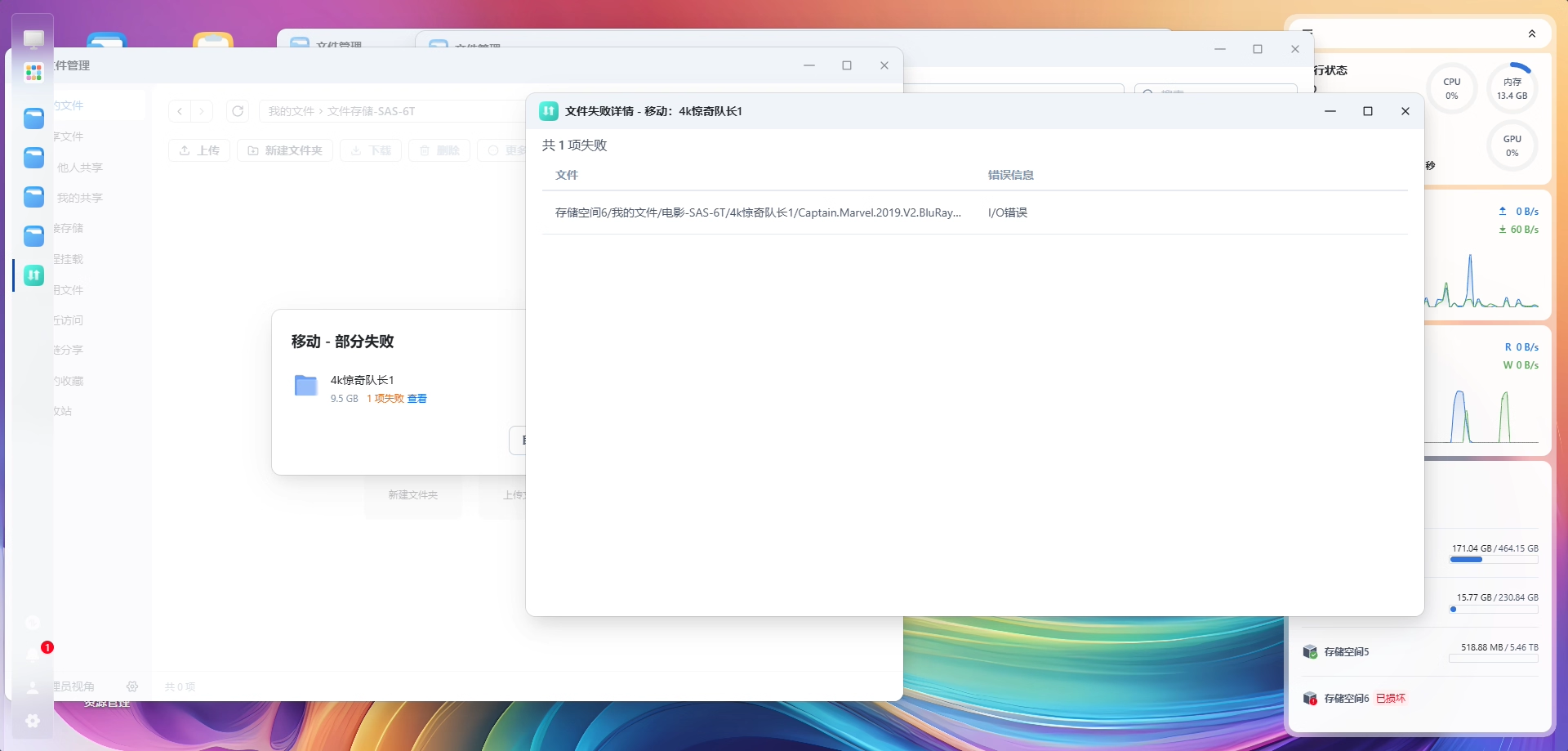
Task: Click the 查看 link for failed items
Action: [x=416, y=399]
